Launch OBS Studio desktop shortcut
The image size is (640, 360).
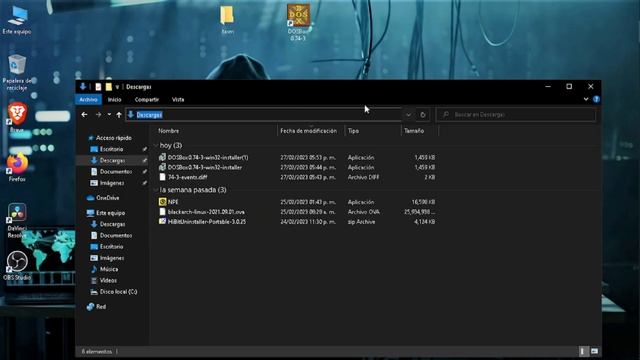click(x=17, y=266)
